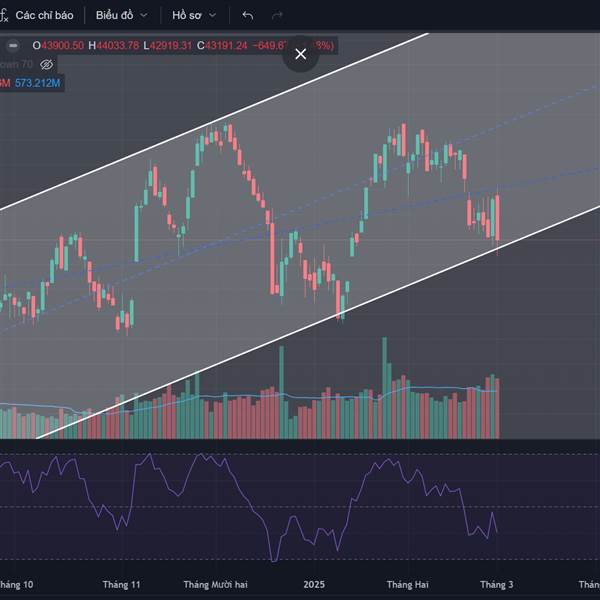600x600 pixels.
Task: Click the Tháng Hai axis label
Action: [x=408, y=585]
